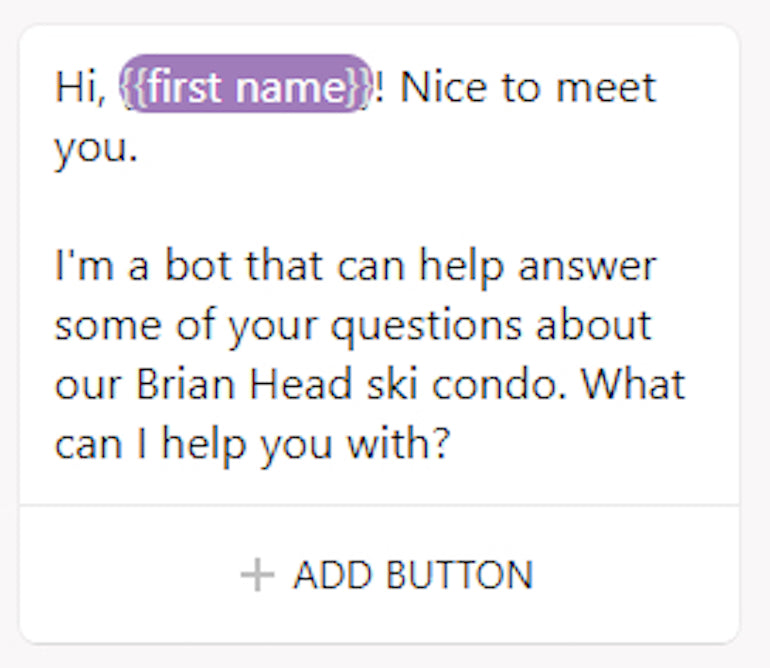Click the closing braces of first name tag

point(360,87)
